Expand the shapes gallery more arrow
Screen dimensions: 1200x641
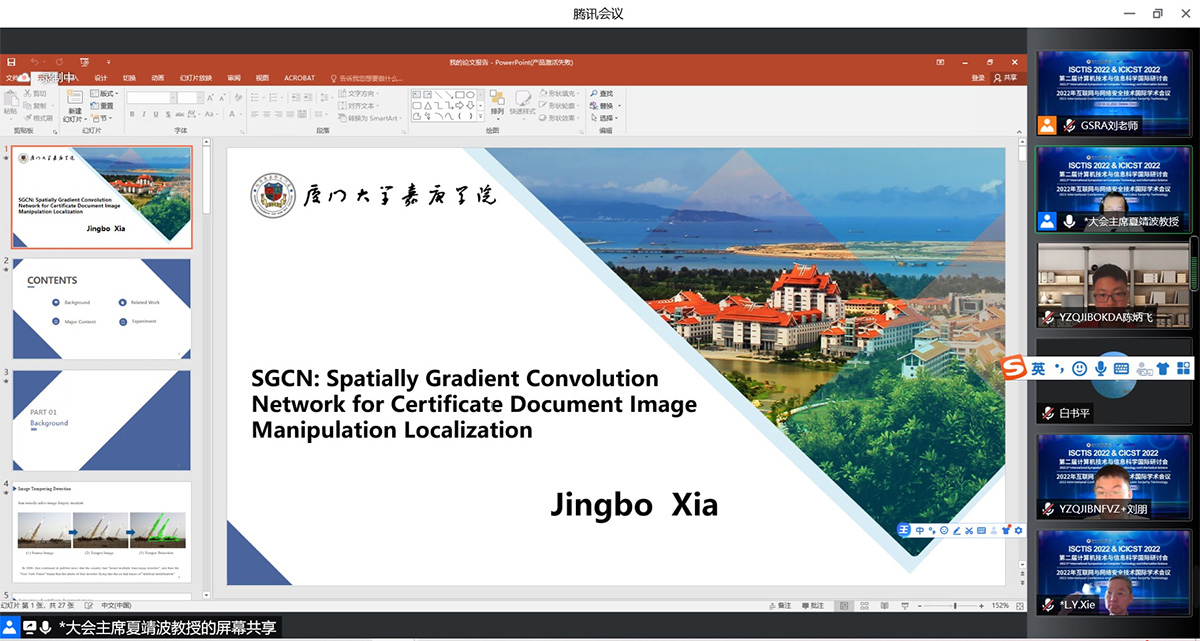click(x=481, y=117)
